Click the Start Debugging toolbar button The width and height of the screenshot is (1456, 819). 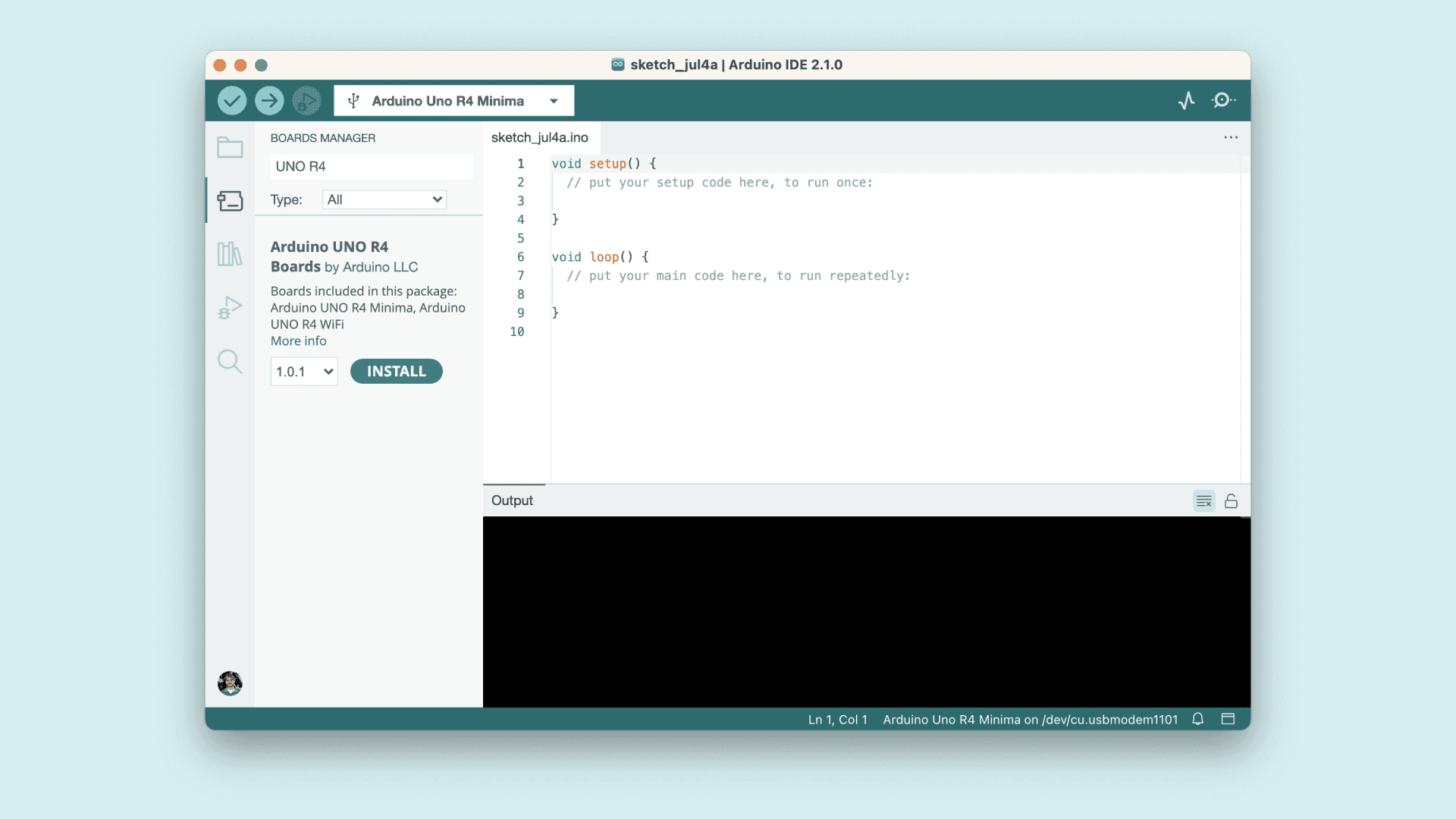click(x=306, y=101)
